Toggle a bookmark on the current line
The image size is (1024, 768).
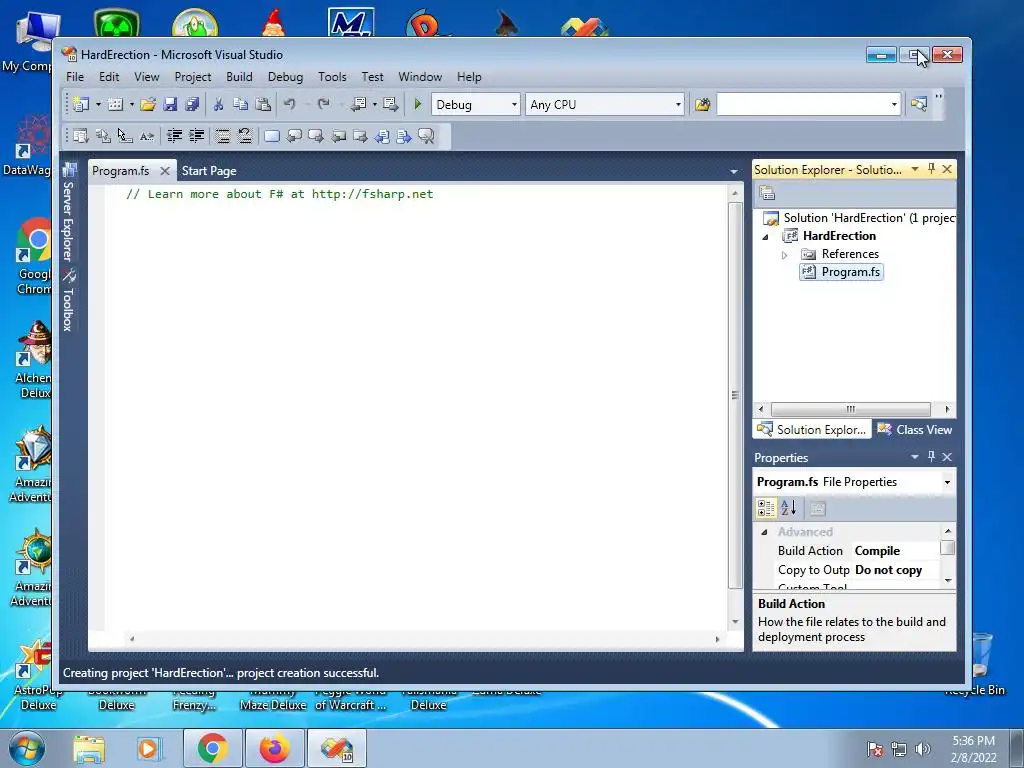[x=272, y=136]
